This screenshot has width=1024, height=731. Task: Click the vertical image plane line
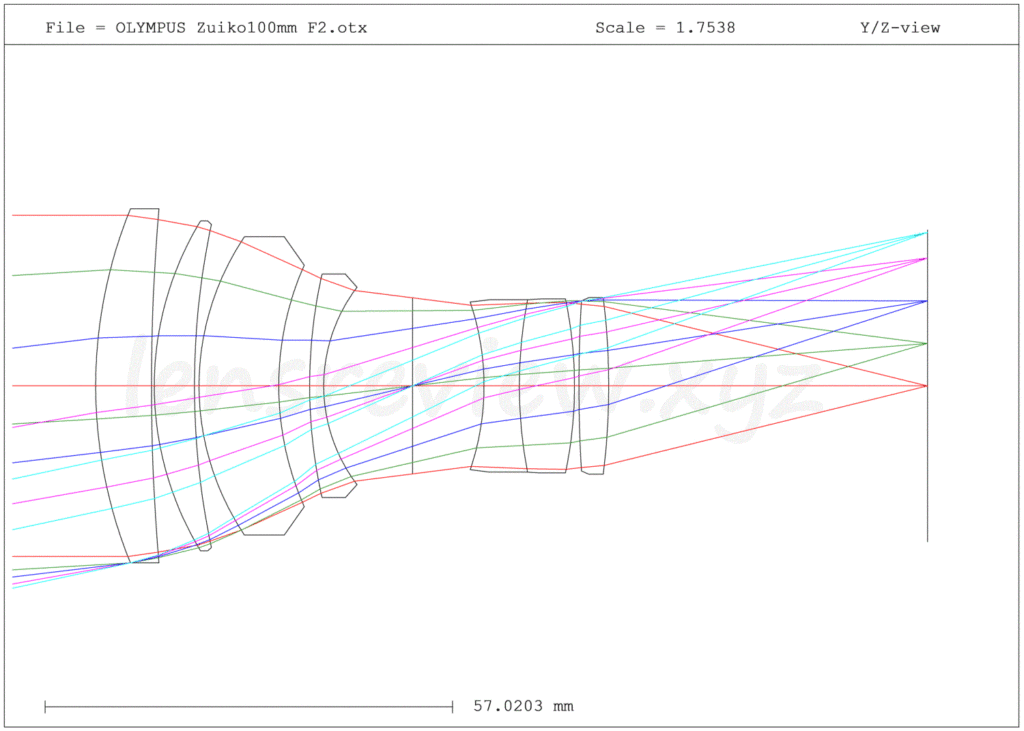coord(927,385)
